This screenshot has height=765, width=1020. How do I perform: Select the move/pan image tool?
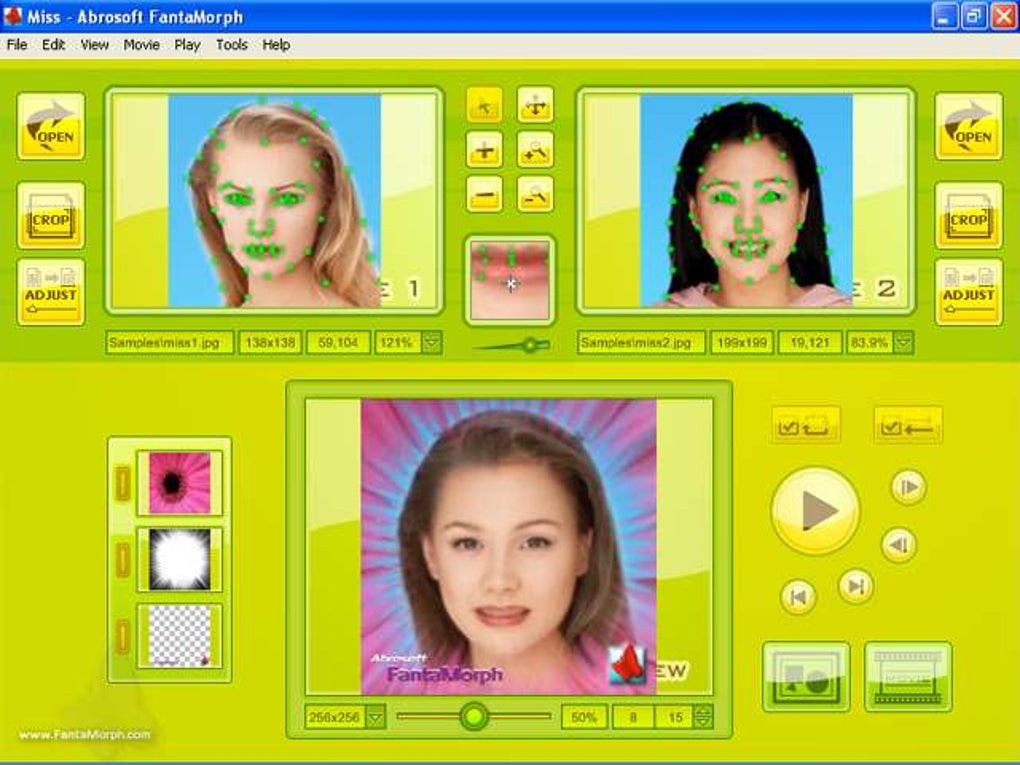pyautogui.click(x=535, y=105)
